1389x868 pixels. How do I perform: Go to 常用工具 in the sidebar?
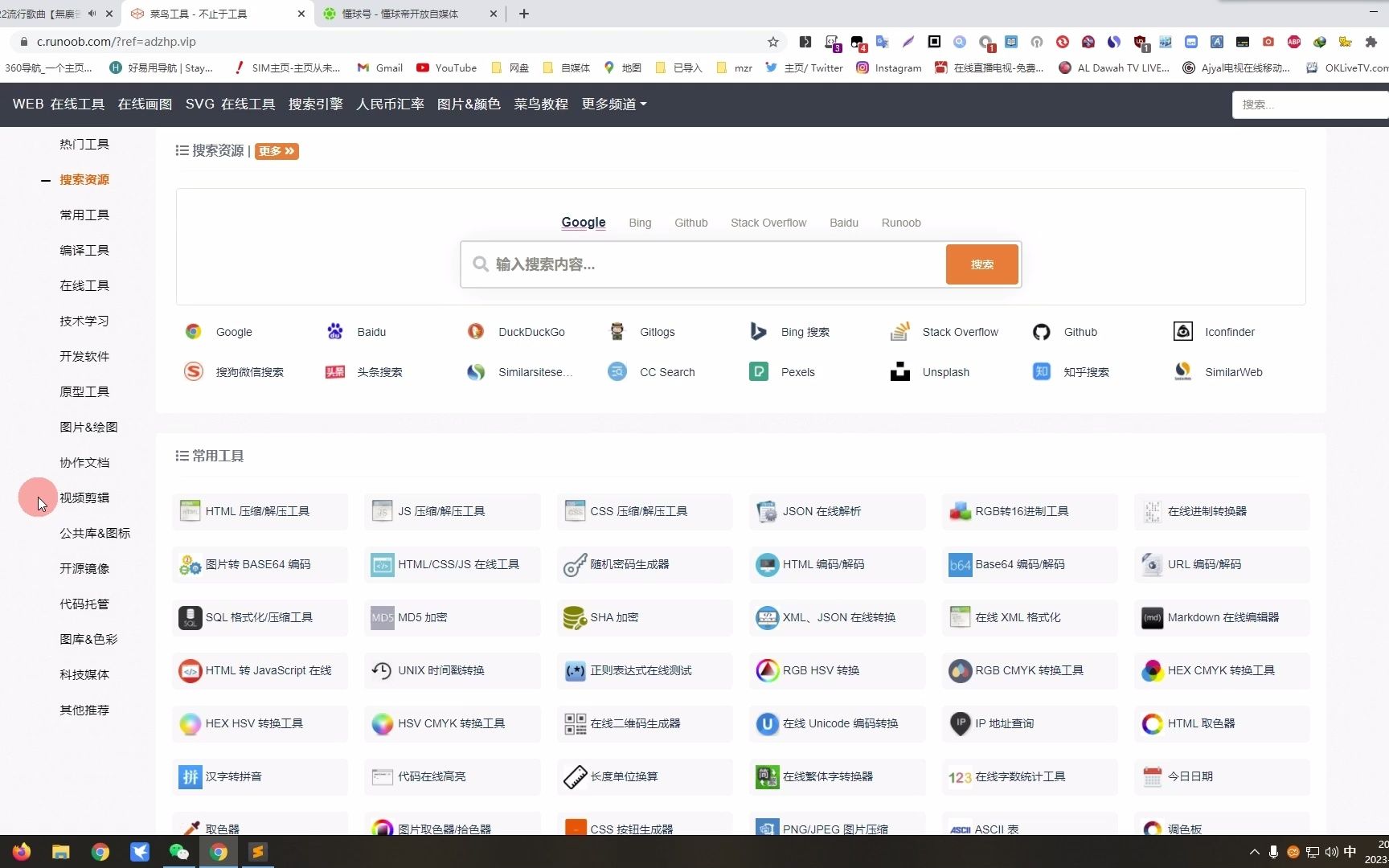tap(84, 215)
